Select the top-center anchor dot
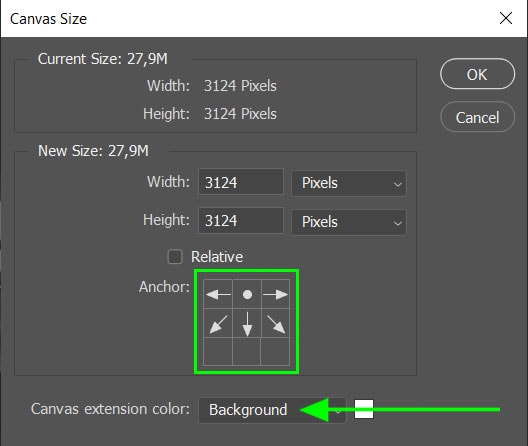528x446 pixels. coord(247,294)
